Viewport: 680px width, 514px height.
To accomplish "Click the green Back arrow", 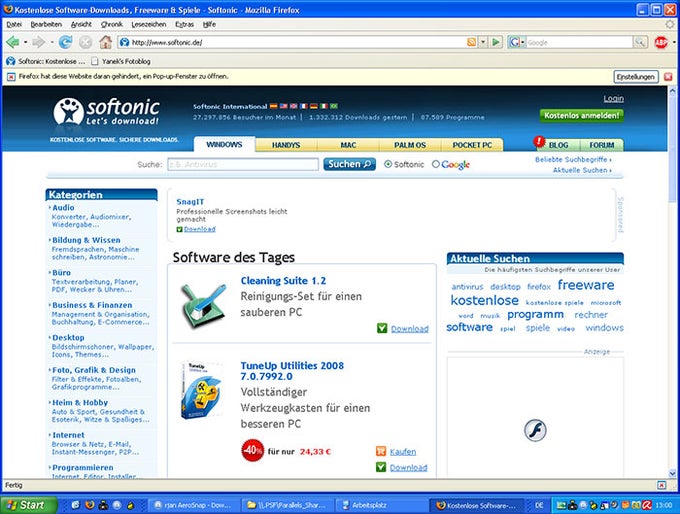I will pyautogui.click(x=13, y=42).
